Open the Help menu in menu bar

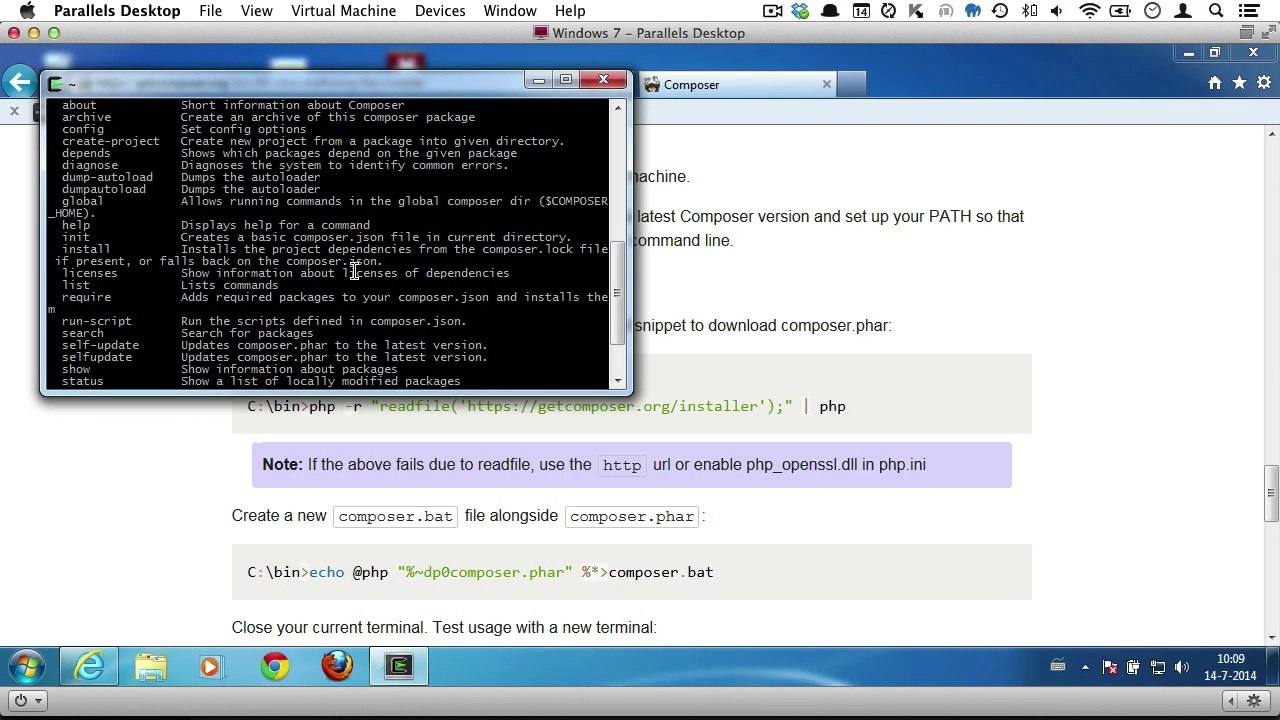click(x=570, y=11)
